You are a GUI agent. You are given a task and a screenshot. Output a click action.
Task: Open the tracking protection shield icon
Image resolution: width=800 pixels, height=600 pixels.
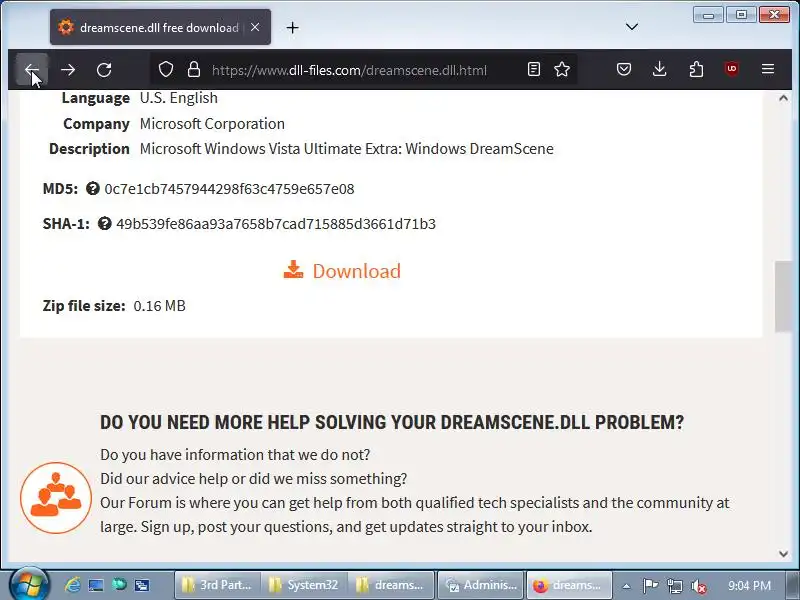pos(166,69)
